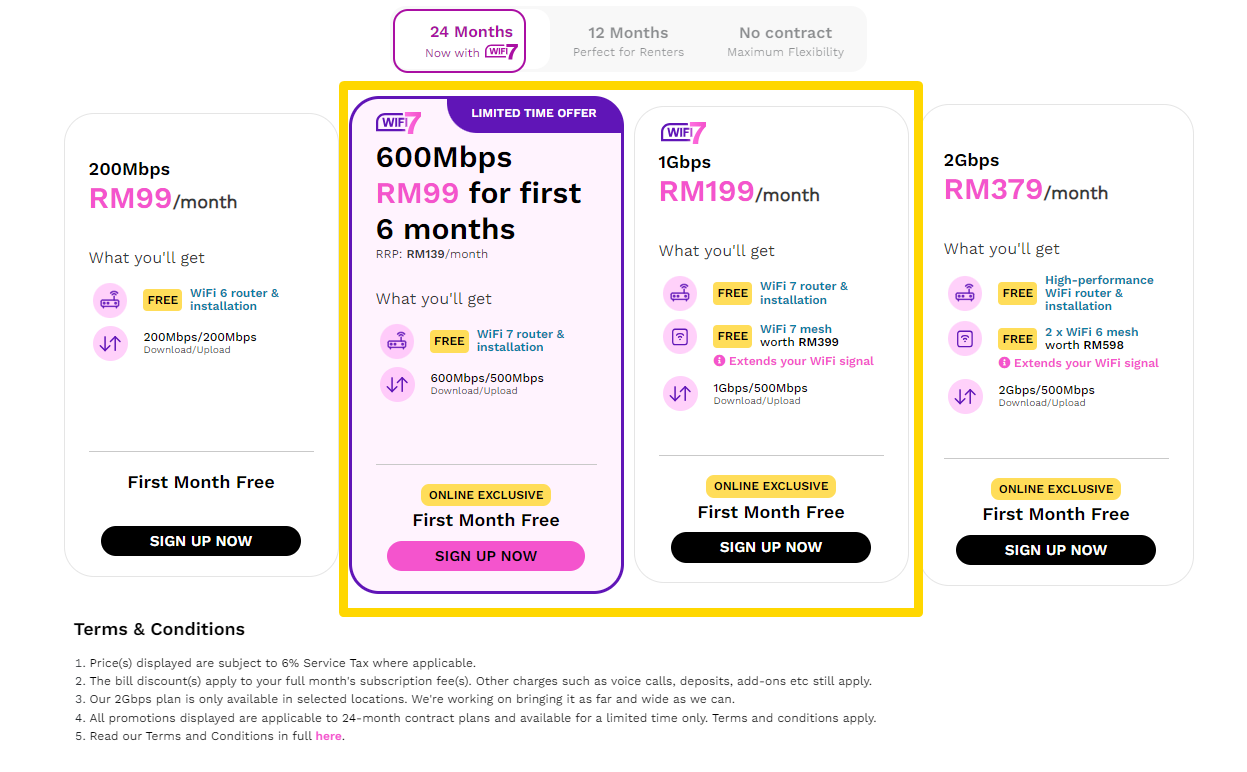Click speed arrows icon in 600Mbps plan
The height and width of the screenshot is (772, 1247).
point(397,384)
